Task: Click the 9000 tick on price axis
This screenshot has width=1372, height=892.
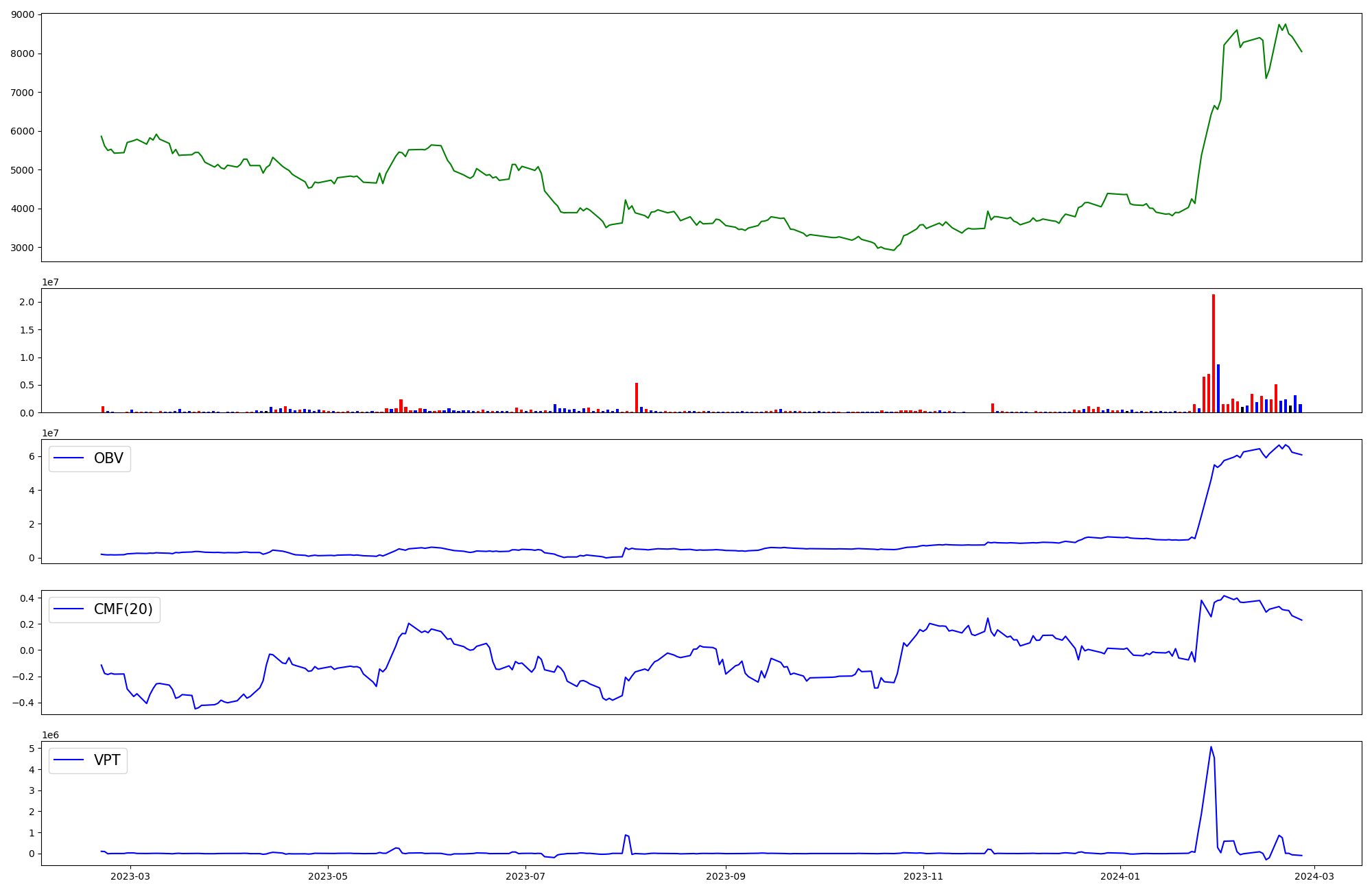Action: click(x=23, y=14)
